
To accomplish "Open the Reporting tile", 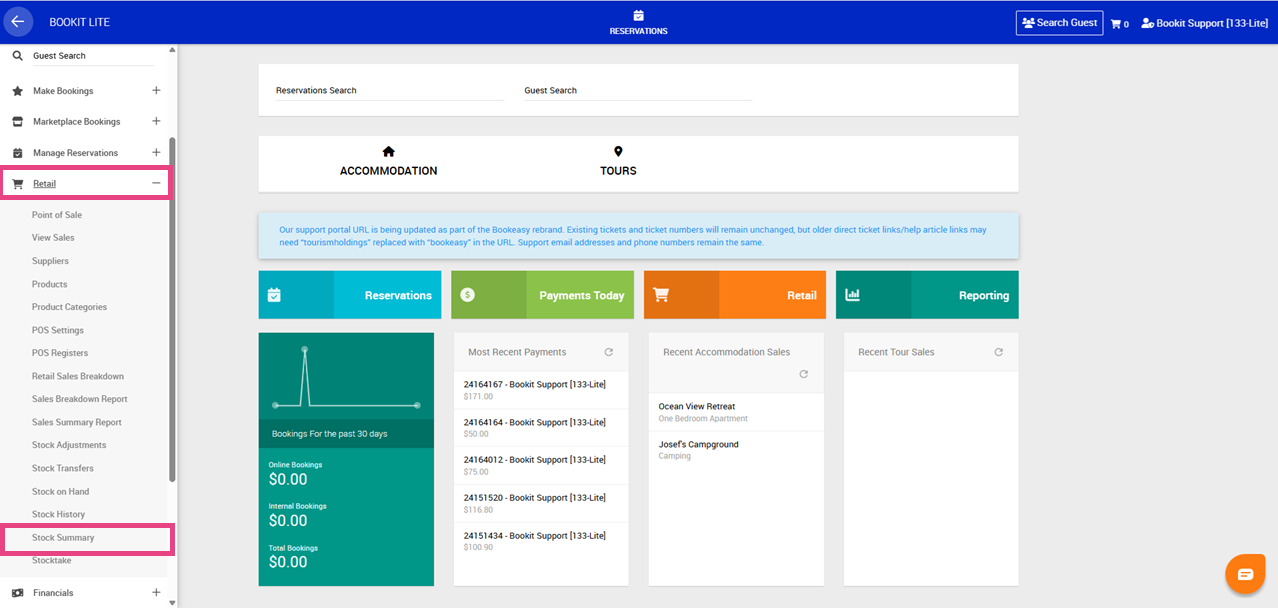I will (927, 295).
